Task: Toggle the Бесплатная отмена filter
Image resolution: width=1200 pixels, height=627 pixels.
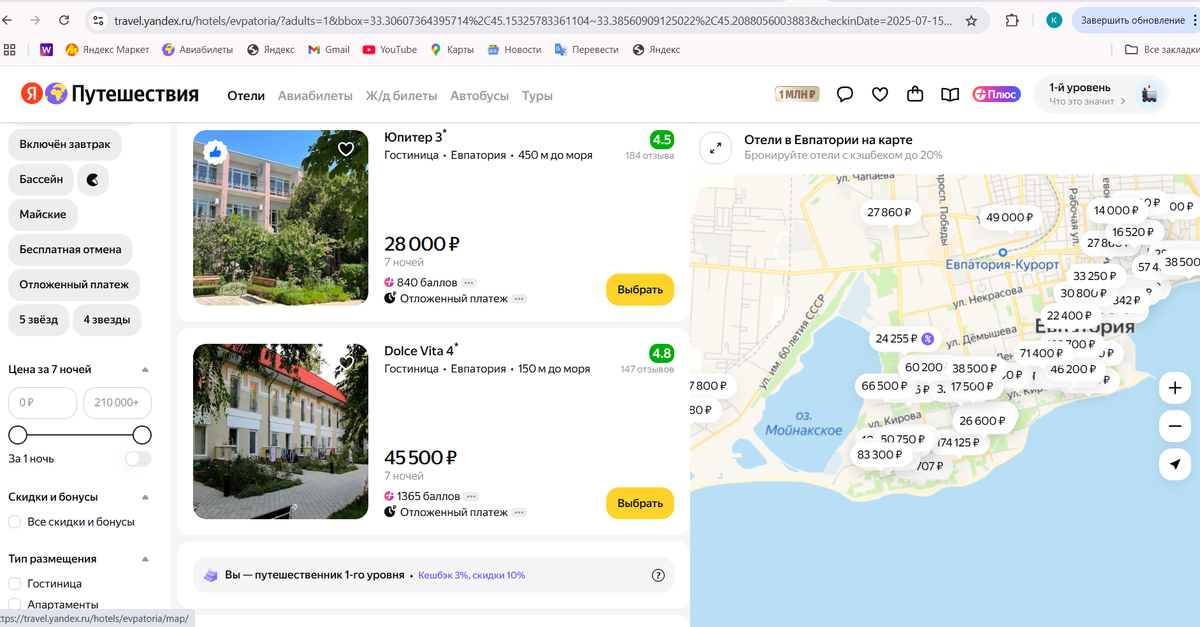Action: [x=71, y=249]
